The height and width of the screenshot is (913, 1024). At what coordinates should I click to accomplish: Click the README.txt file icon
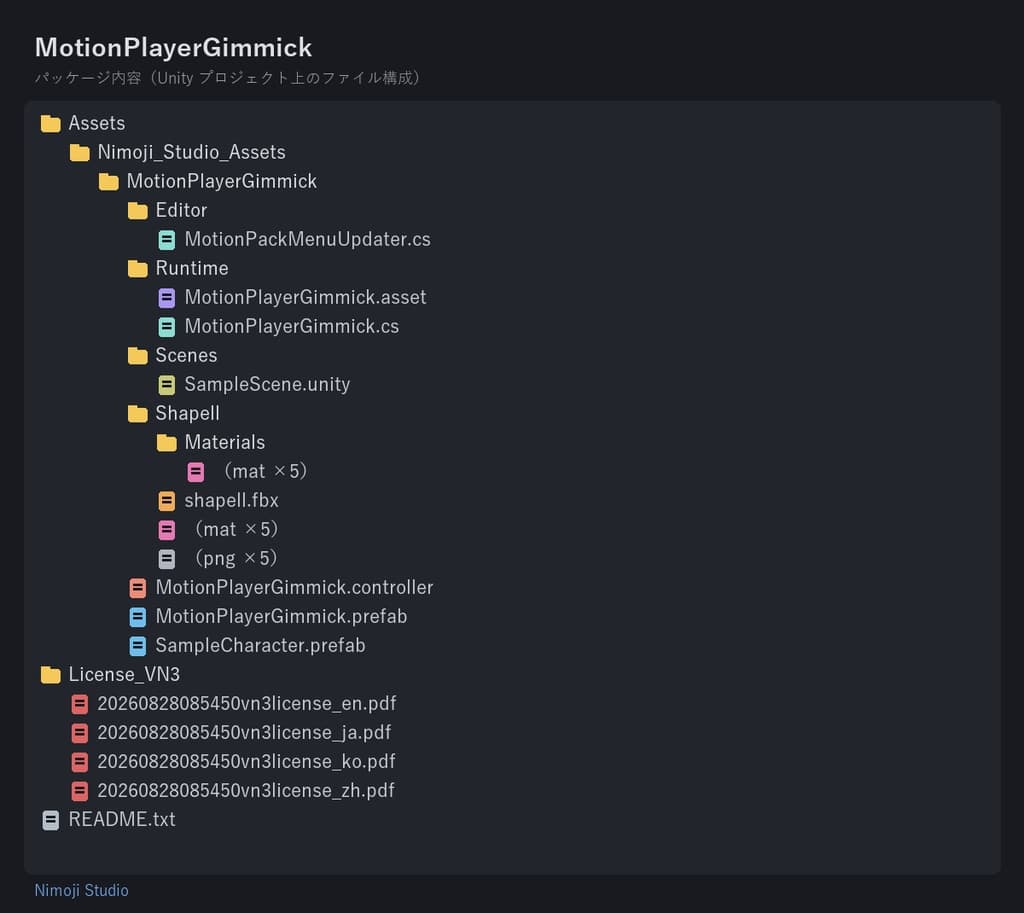point(50,820)
